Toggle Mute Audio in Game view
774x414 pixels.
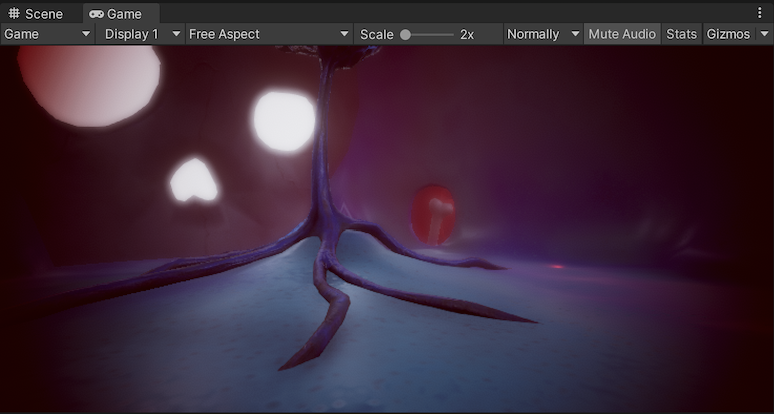[622, 34]
